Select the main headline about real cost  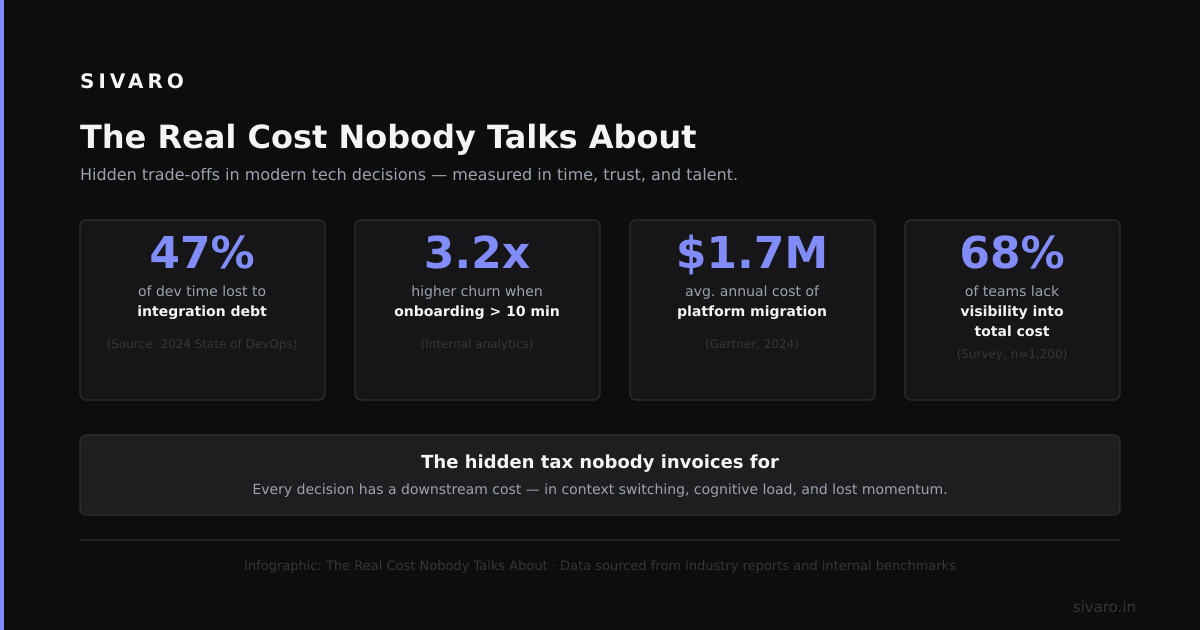pyautogui.click(x=388, y=137)
